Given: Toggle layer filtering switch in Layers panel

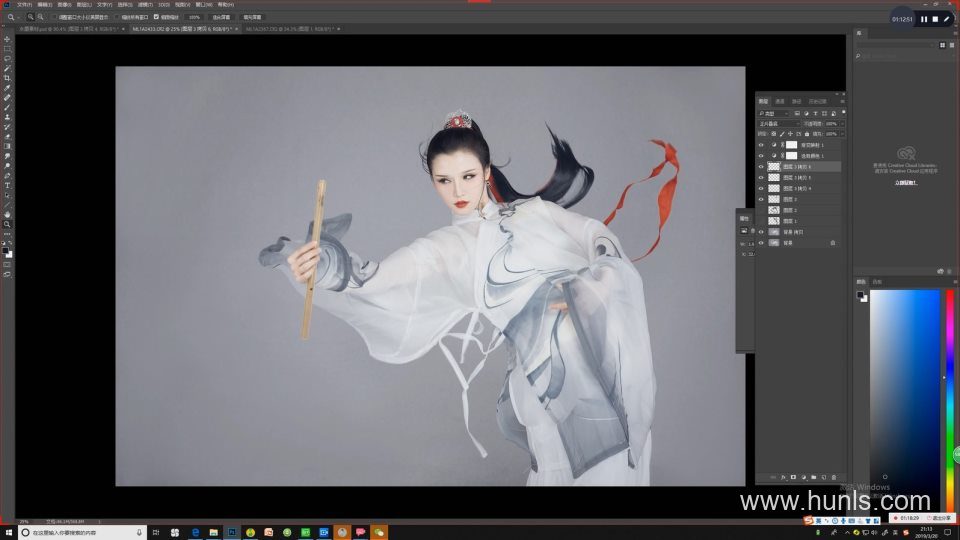Looking at the screenshot, I should coord(844,113).
